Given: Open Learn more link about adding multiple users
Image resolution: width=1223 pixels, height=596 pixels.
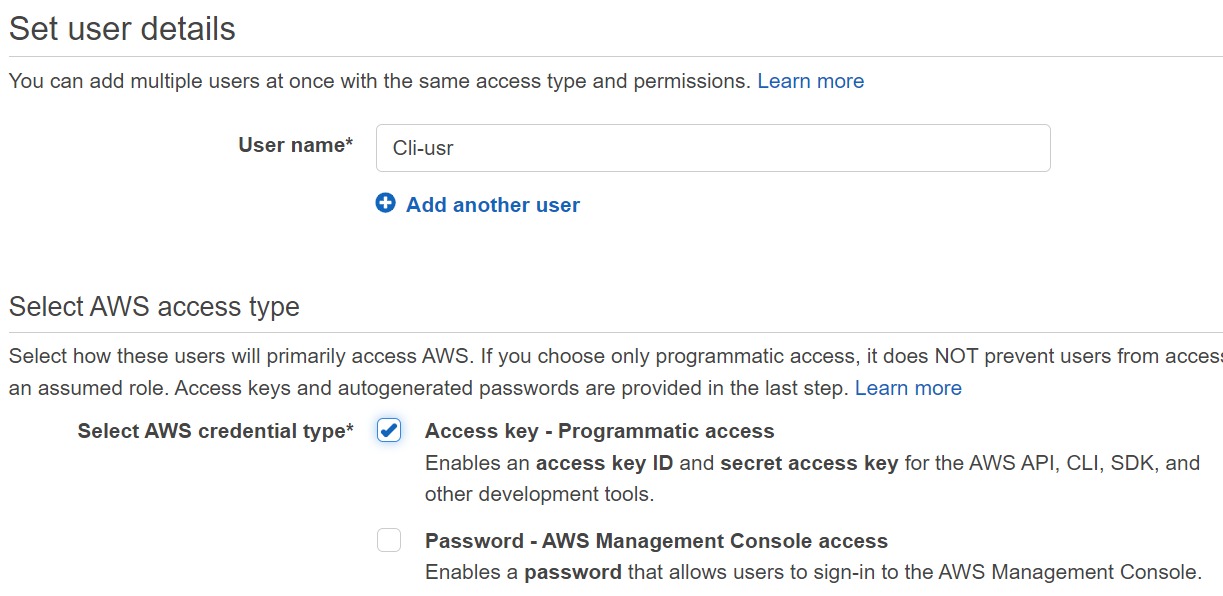Looking at the screenshot, I should pyautogui.click(x=810, y=81).
